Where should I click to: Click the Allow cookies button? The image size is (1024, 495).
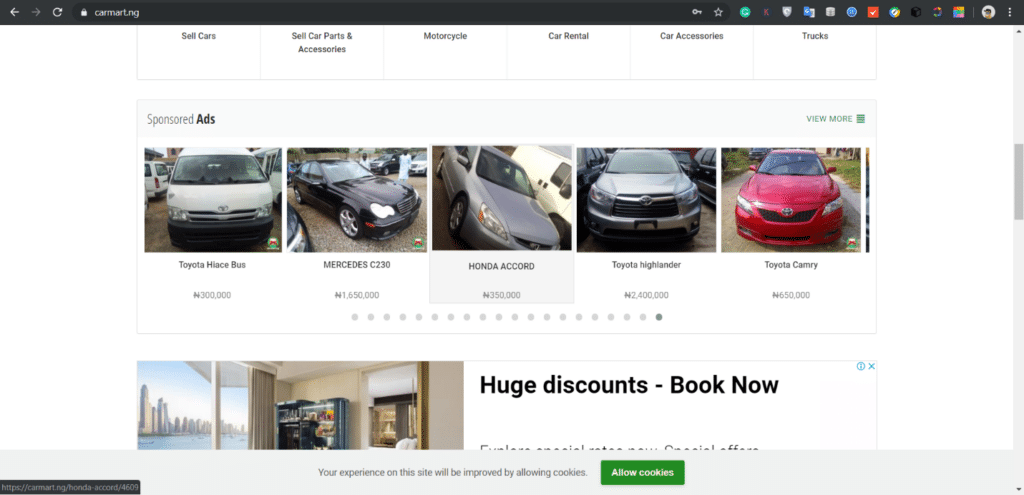pyautogui.click(x=643, y=472)
